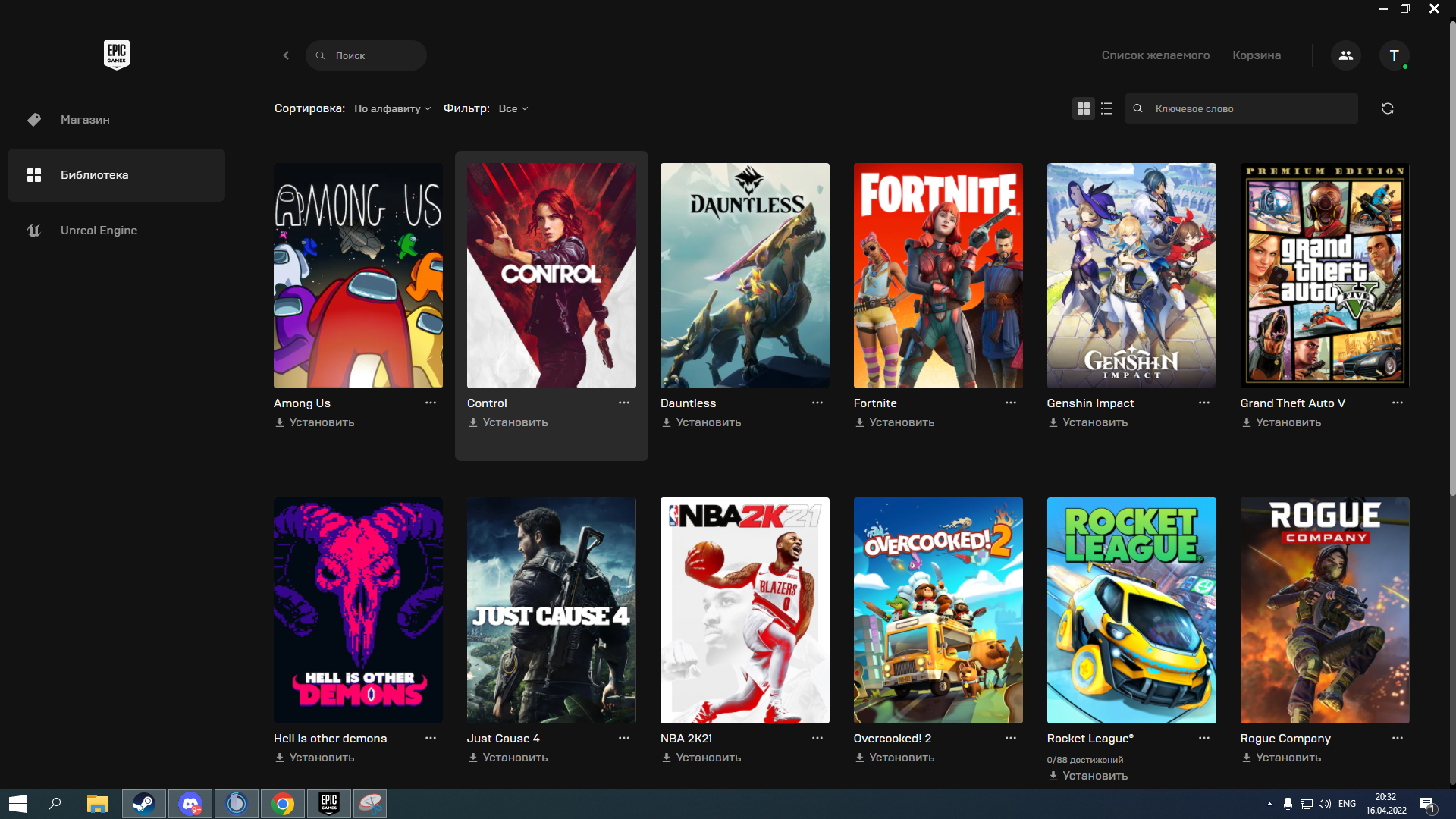Open Windows Start menu
1456x819 pixels.
pos(18,804)
